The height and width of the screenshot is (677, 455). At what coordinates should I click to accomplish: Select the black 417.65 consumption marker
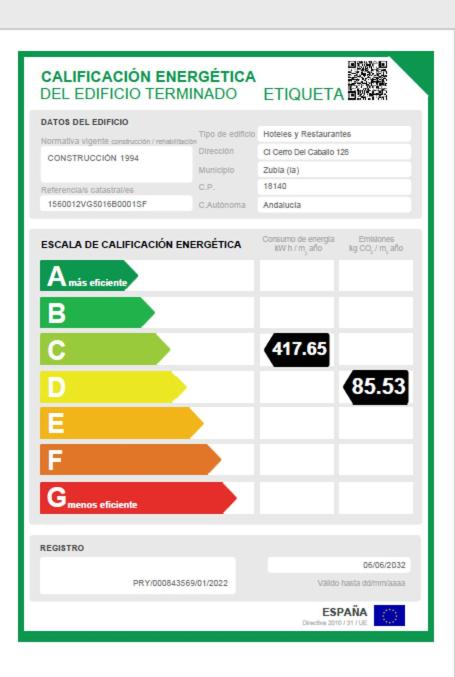(297, 350)
